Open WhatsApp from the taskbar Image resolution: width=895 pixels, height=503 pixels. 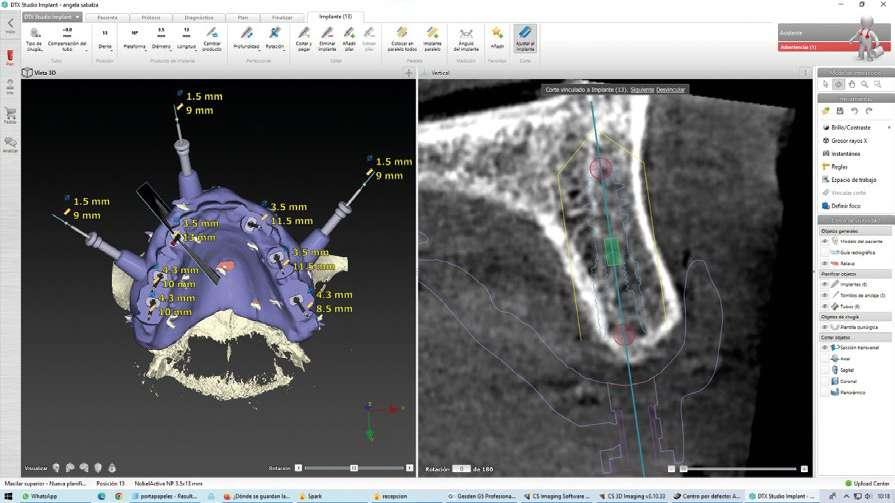tap(38, 495)
